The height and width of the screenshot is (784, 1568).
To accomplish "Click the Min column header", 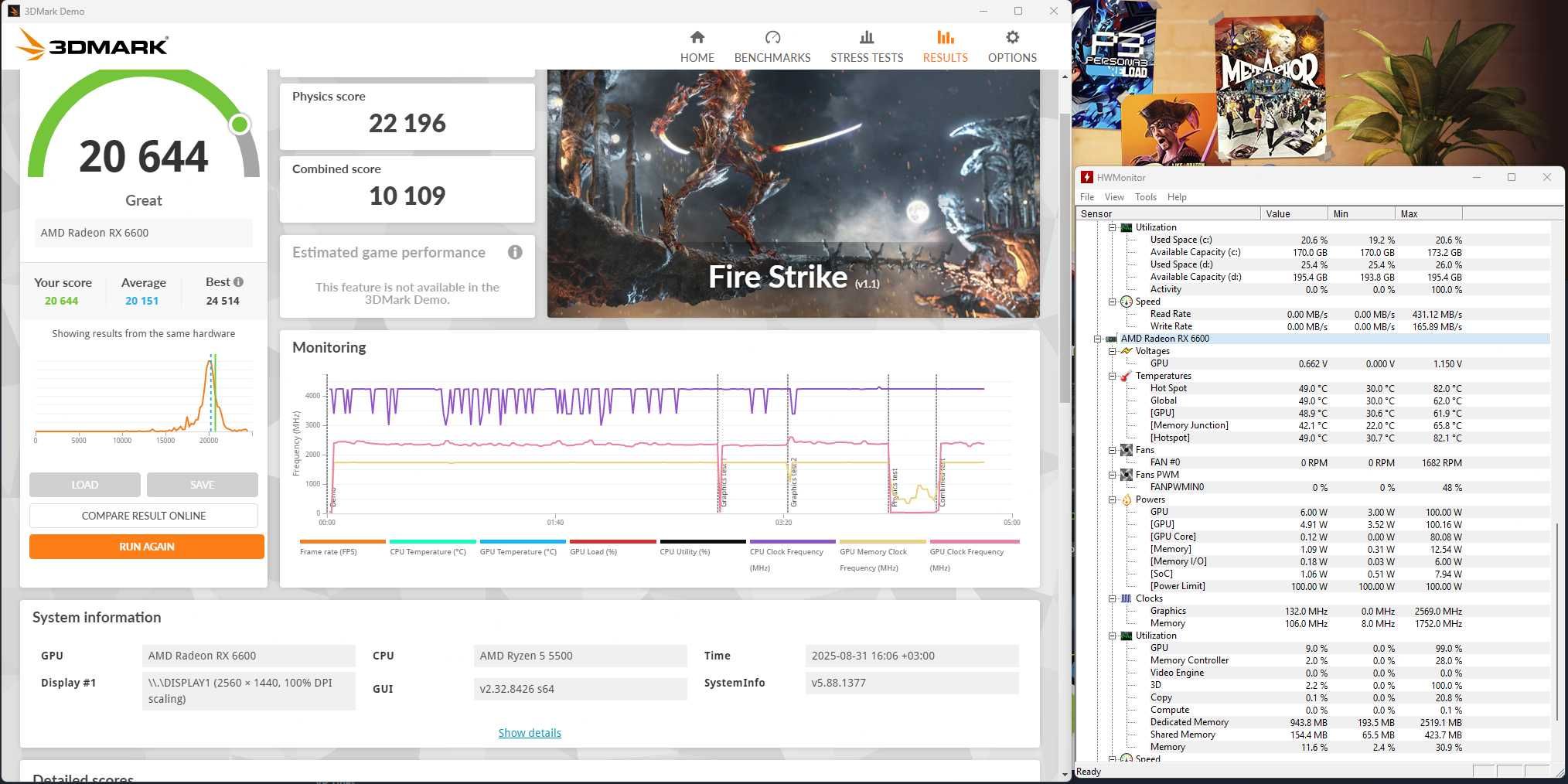I will point(1360,214).
